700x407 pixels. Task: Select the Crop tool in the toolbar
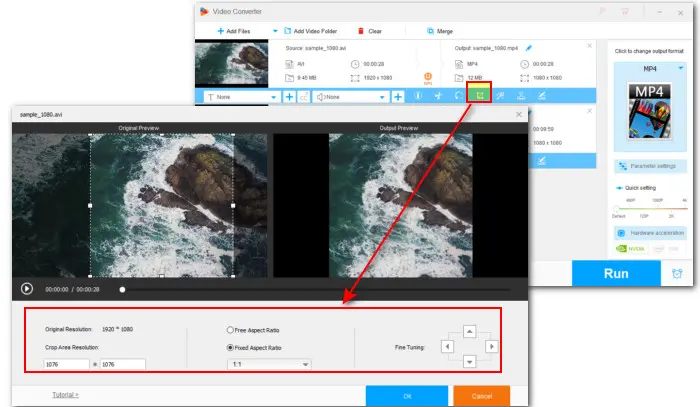(x=480, y=96)
